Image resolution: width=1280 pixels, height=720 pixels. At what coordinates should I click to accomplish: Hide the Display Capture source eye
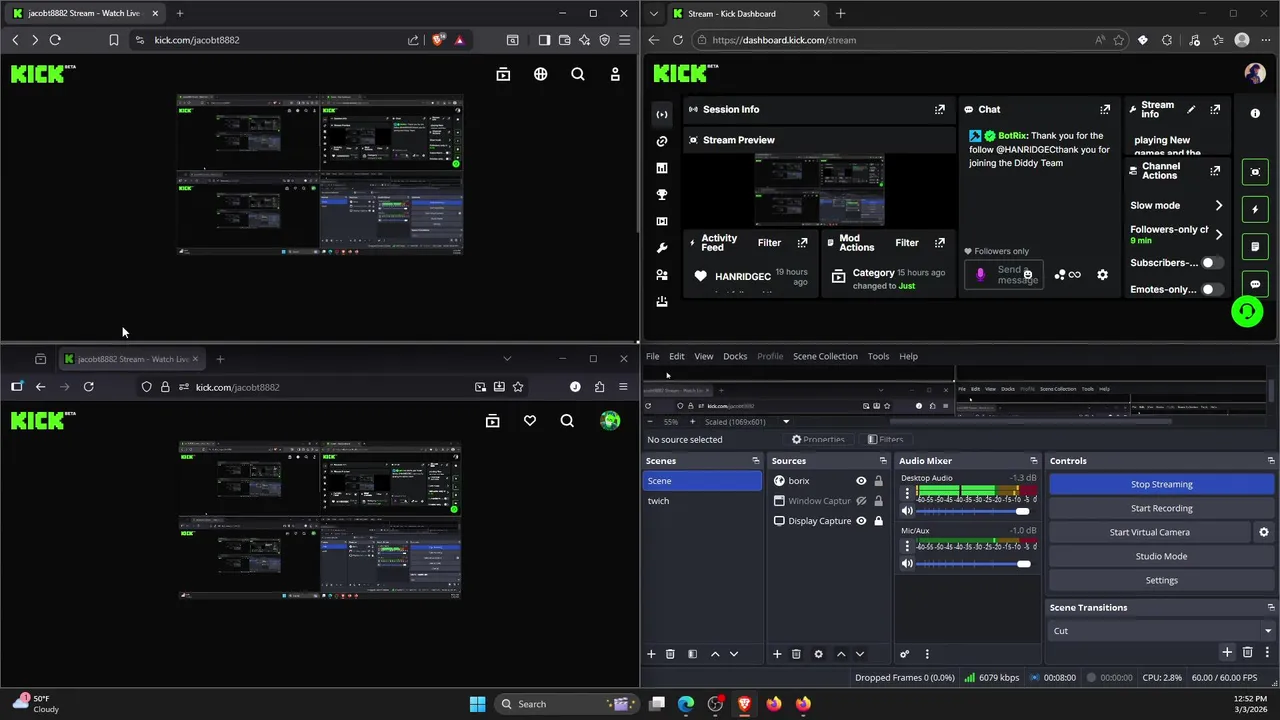tap(861, 521)
